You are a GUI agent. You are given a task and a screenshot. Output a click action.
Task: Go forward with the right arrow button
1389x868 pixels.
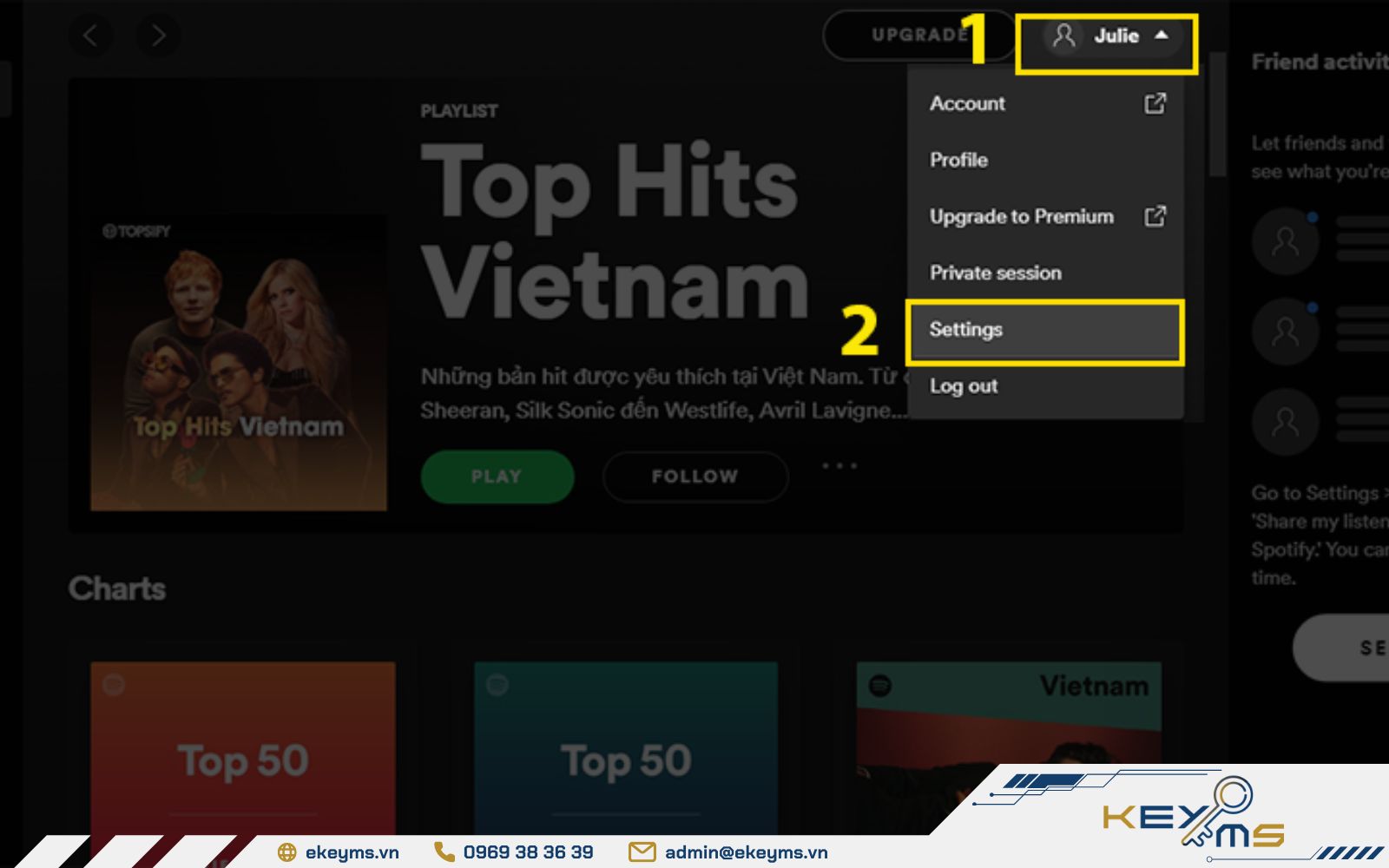click(158, 36)
